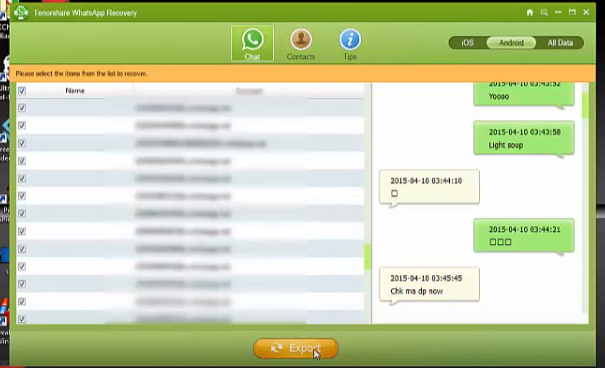This screenshot has width=605, height=368.
Task: Select the message timestamped 03:44:10
Action: point(429,187)
